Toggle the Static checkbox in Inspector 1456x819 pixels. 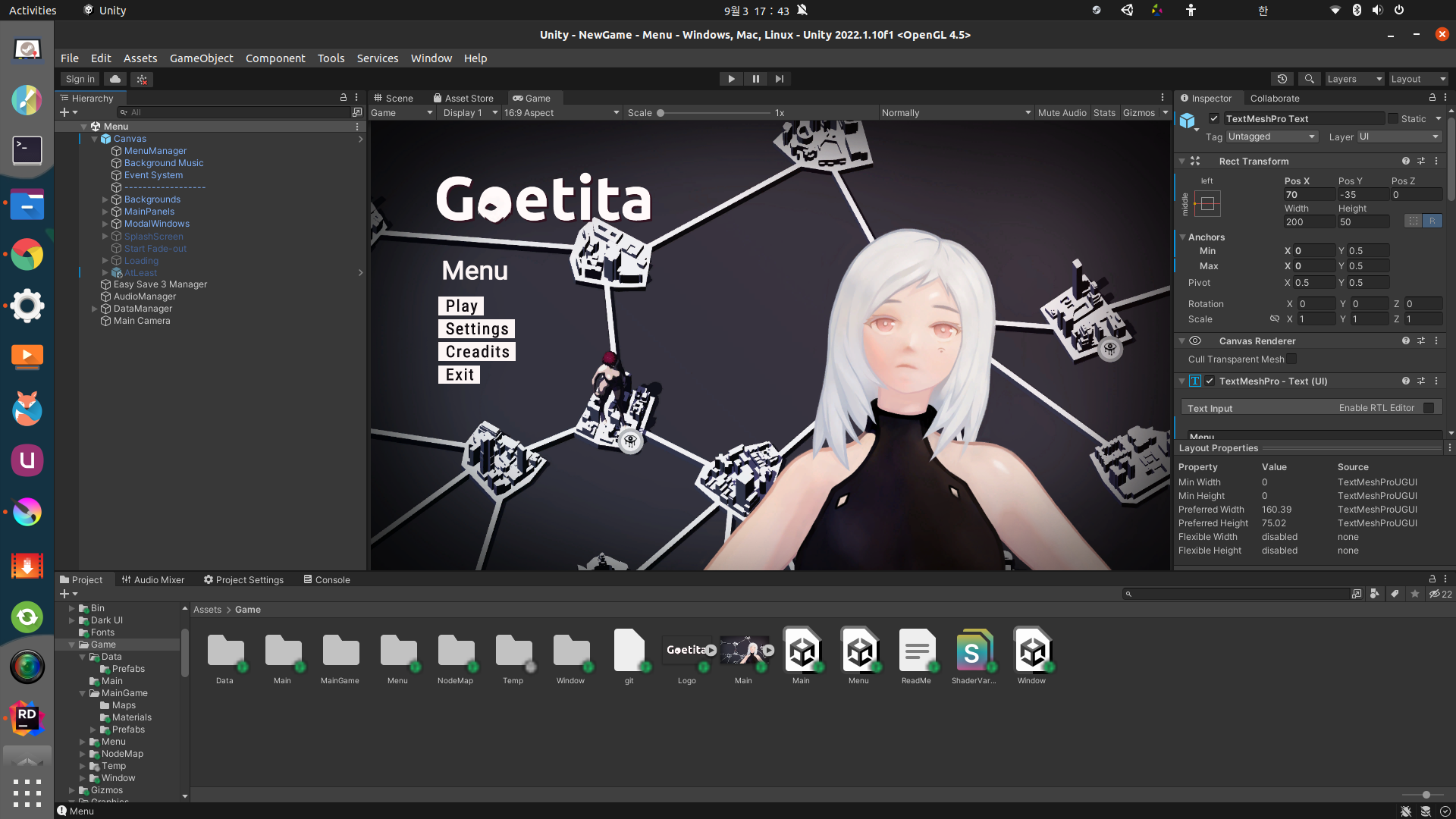click(1393, 118)
